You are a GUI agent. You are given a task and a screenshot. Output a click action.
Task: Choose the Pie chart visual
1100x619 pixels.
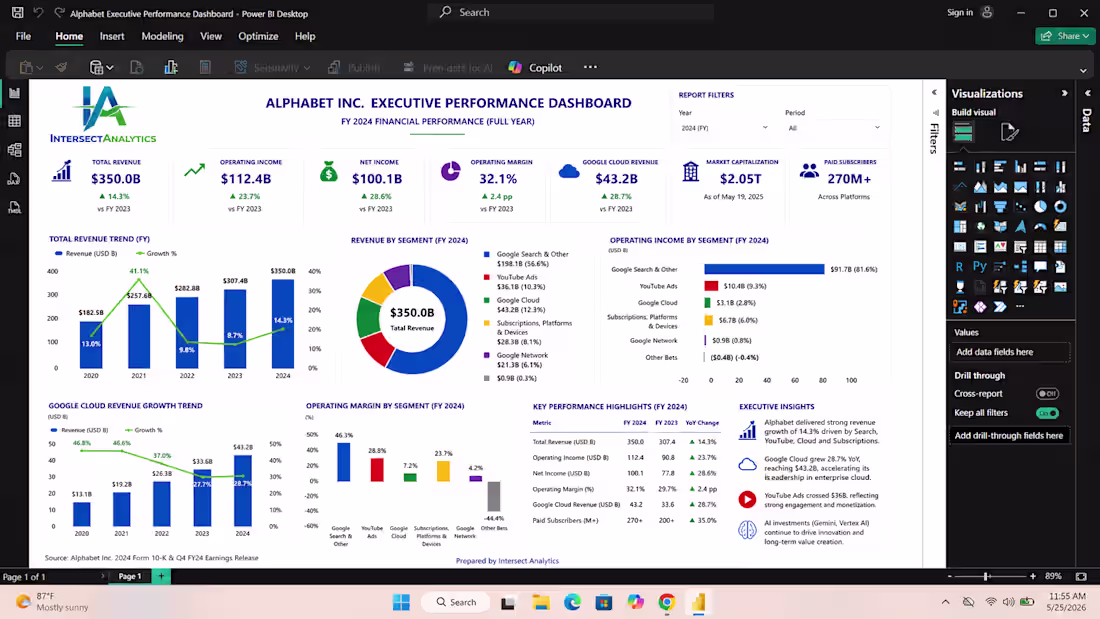coord(1040,207)
